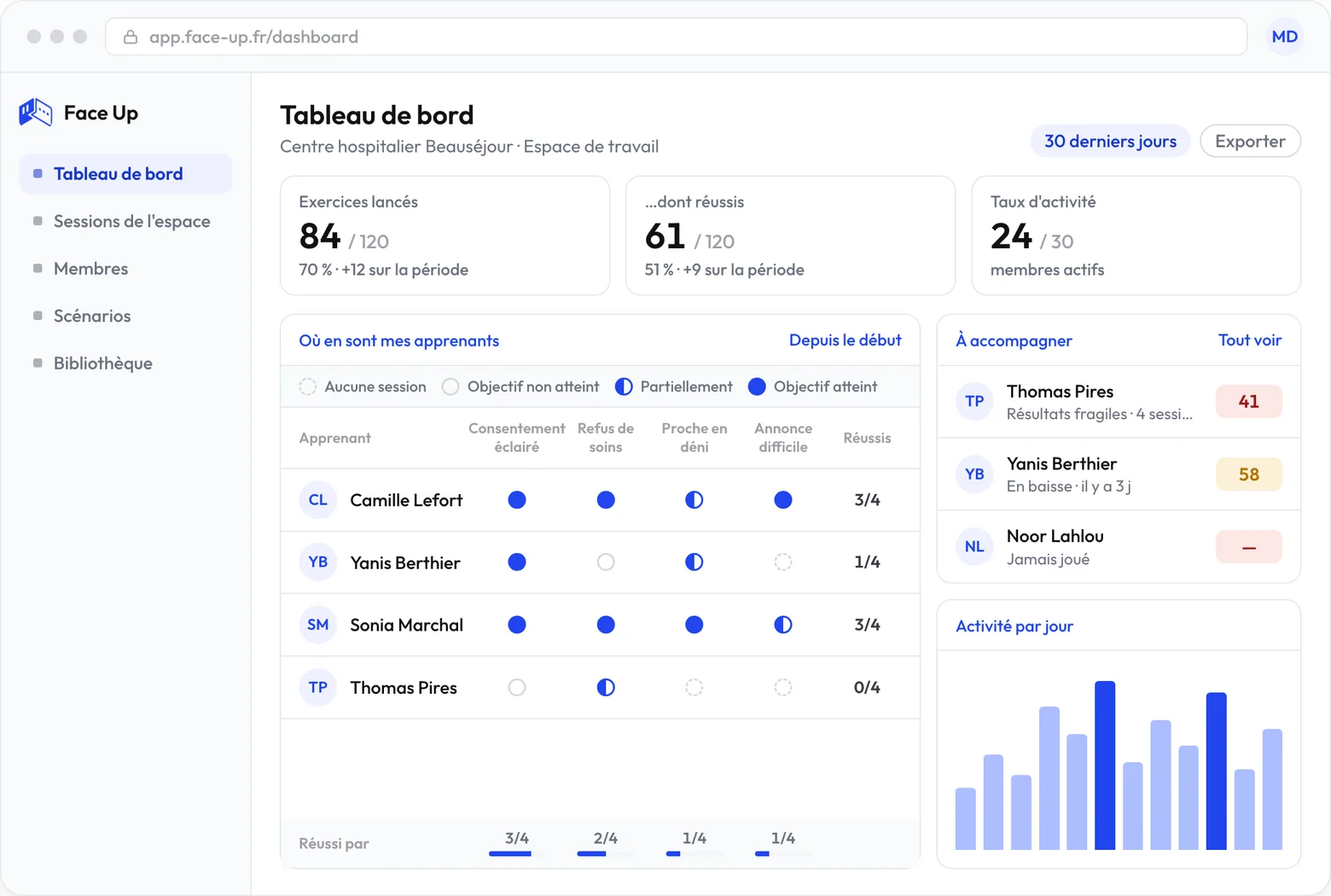Screen dimensions: 1331x896
Task: Select the Aucune session legend item
Action: pos(363,387)
